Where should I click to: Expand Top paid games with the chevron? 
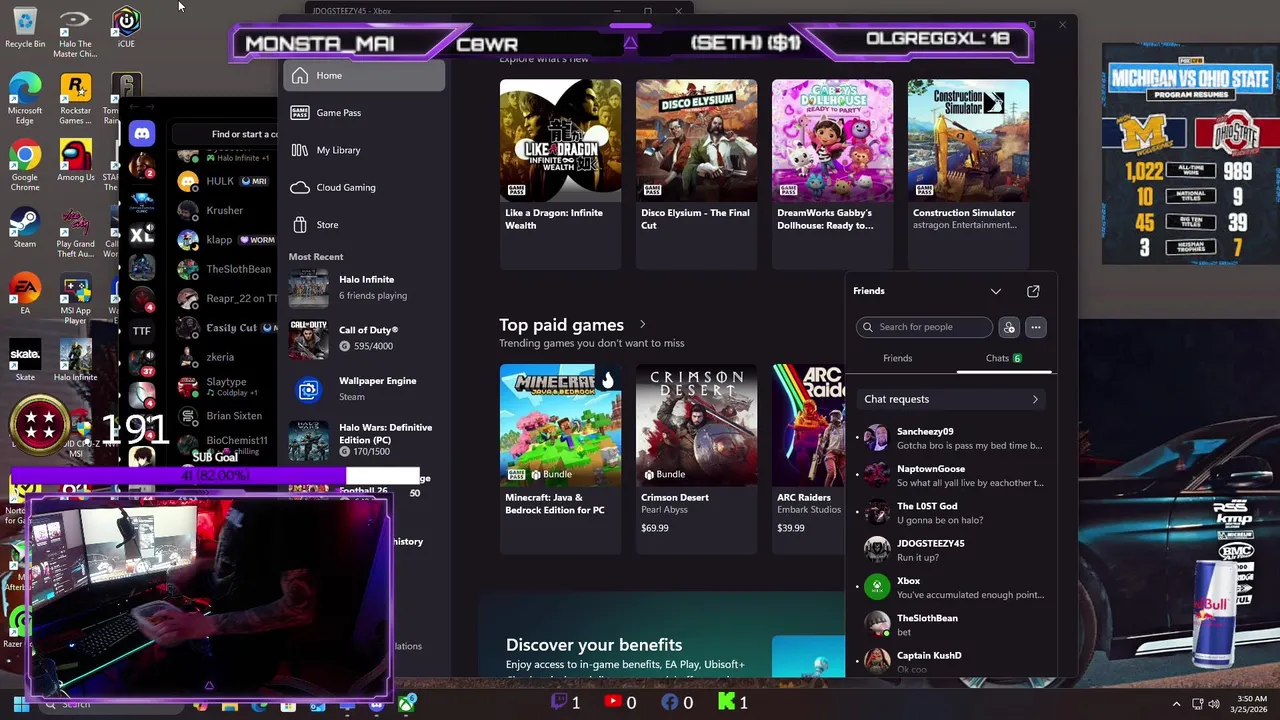coord(642,325)
